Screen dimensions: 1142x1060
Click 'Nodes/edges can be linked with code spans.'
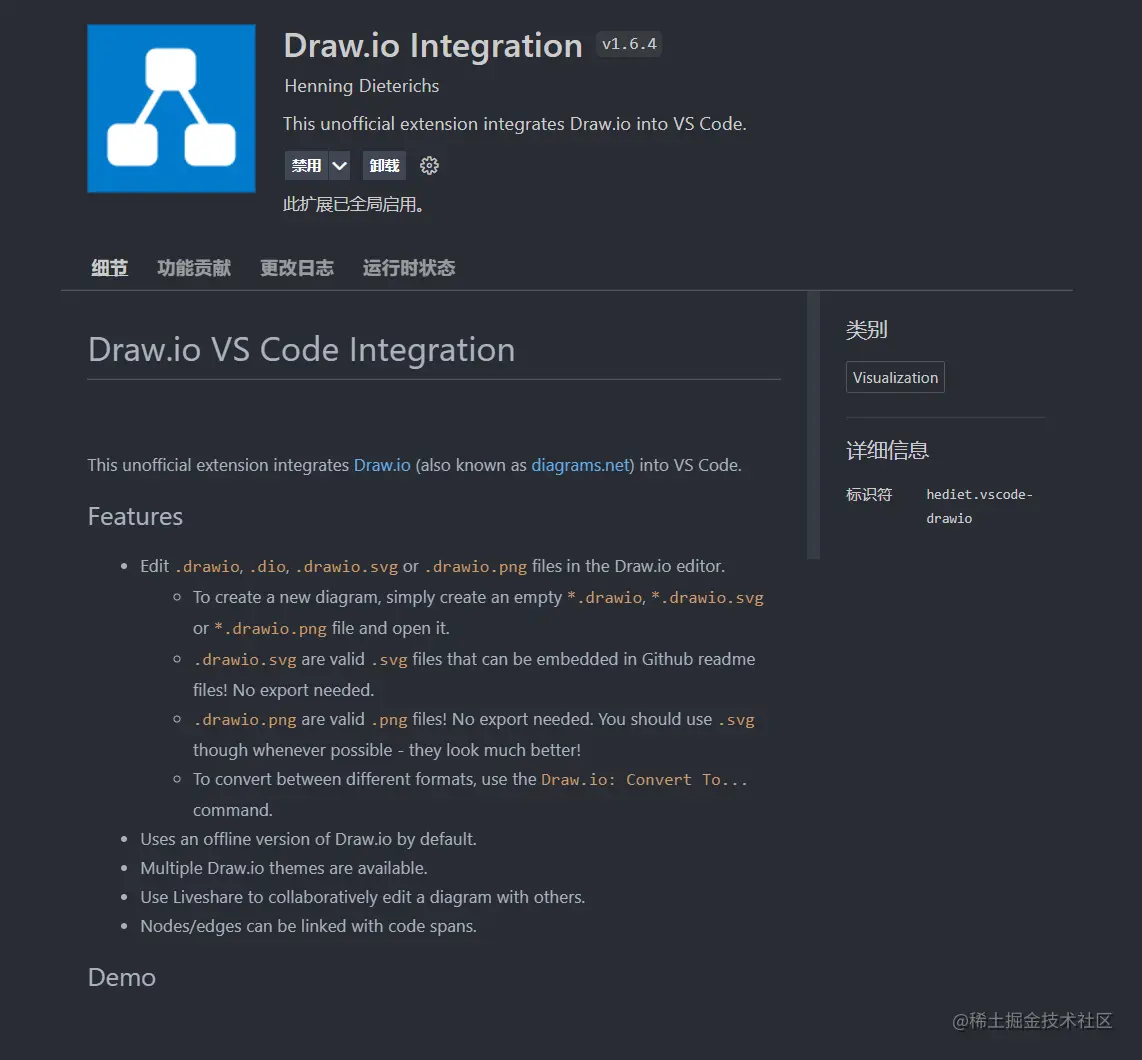309,927
